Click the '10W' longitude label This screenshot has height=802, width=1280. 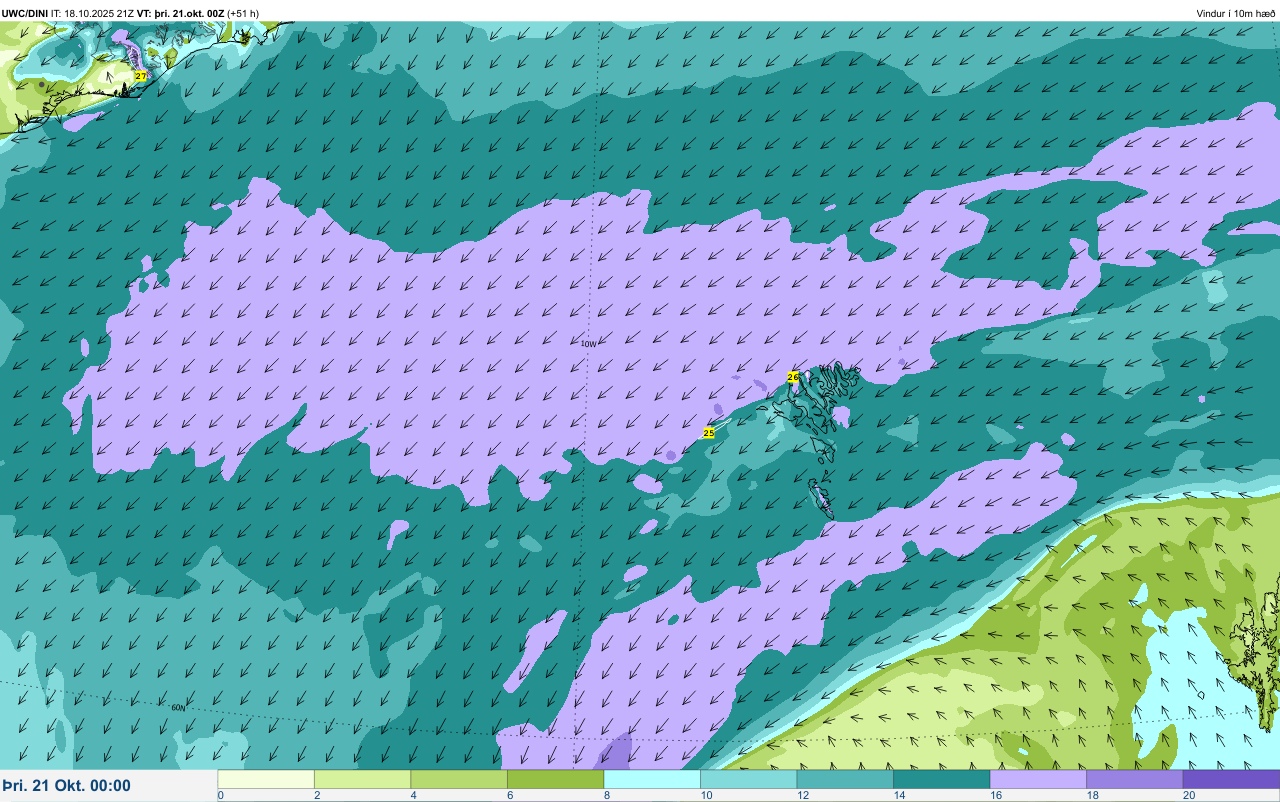click(588, 344)
